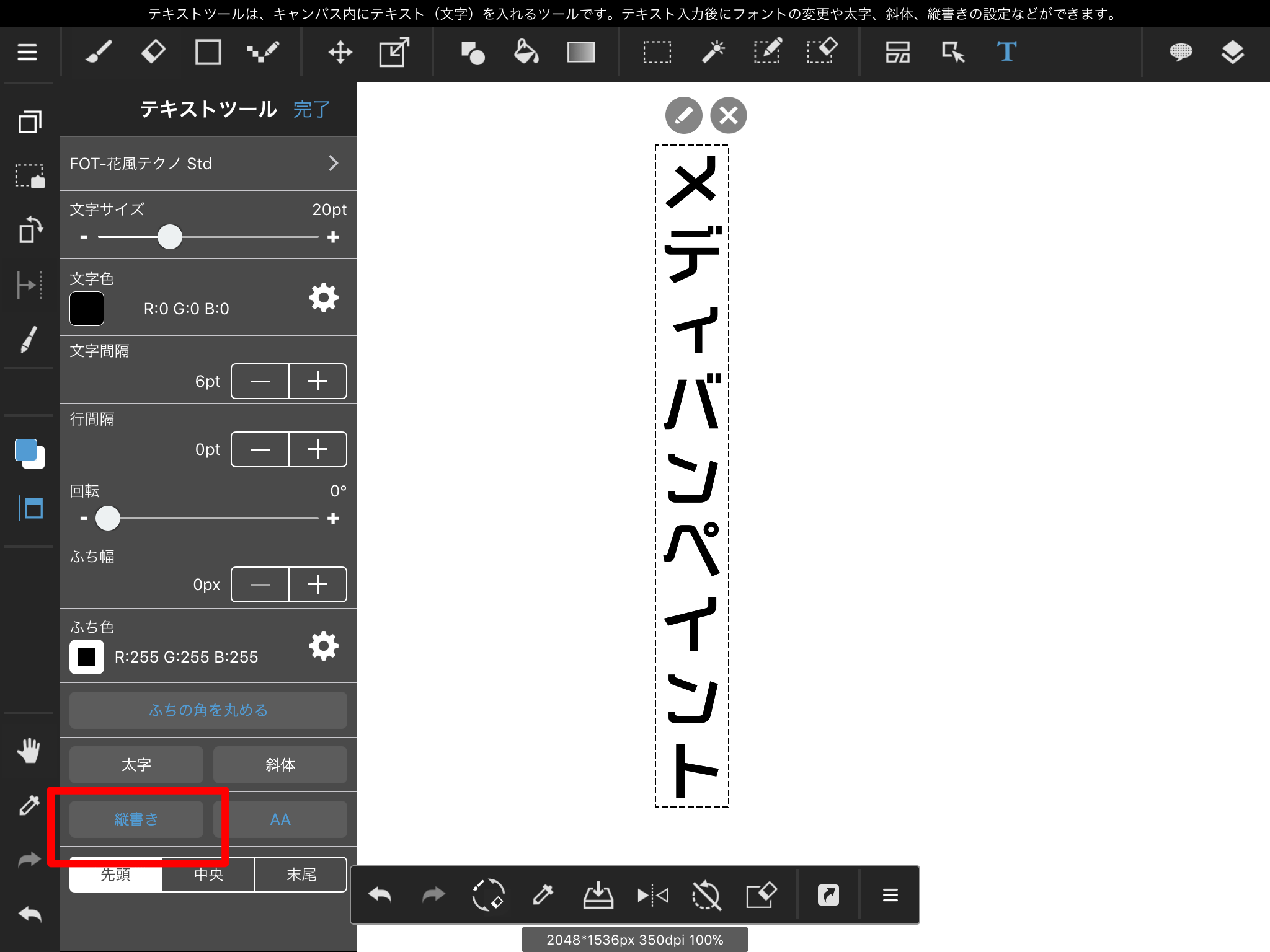Select the Transform tool

click(394, 52)
